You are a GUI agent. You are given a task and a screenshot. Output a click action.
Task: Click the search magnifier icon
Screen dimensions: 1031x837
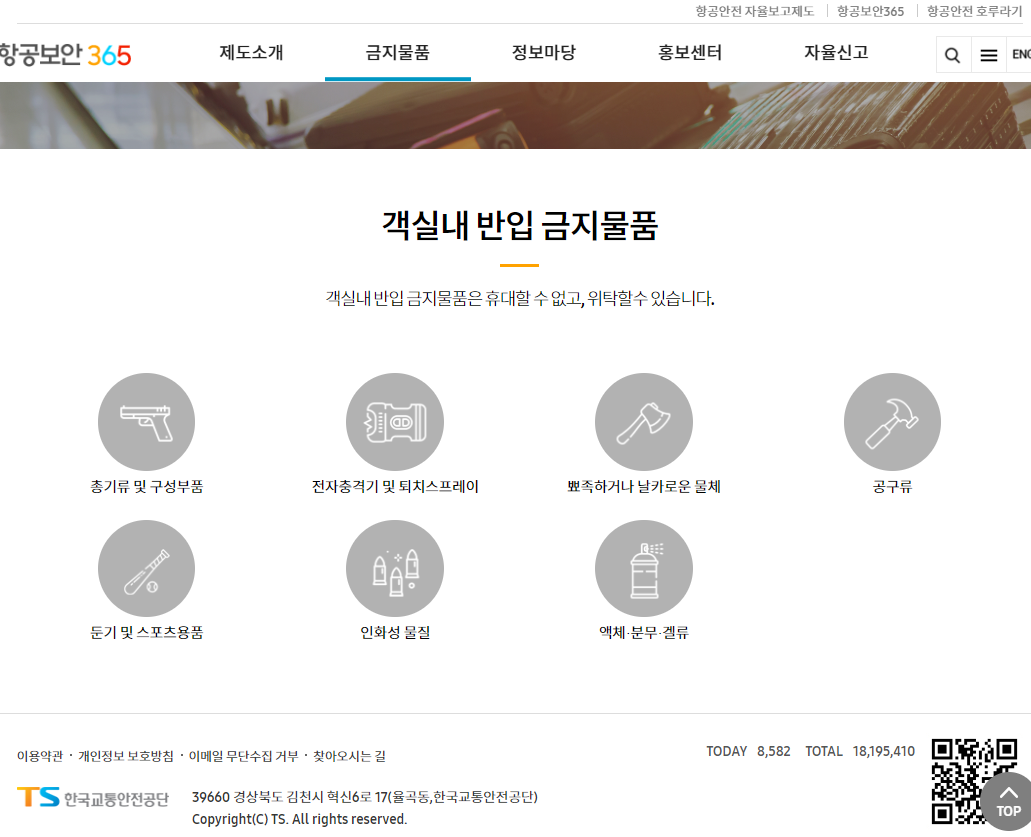tap(952, 55)
